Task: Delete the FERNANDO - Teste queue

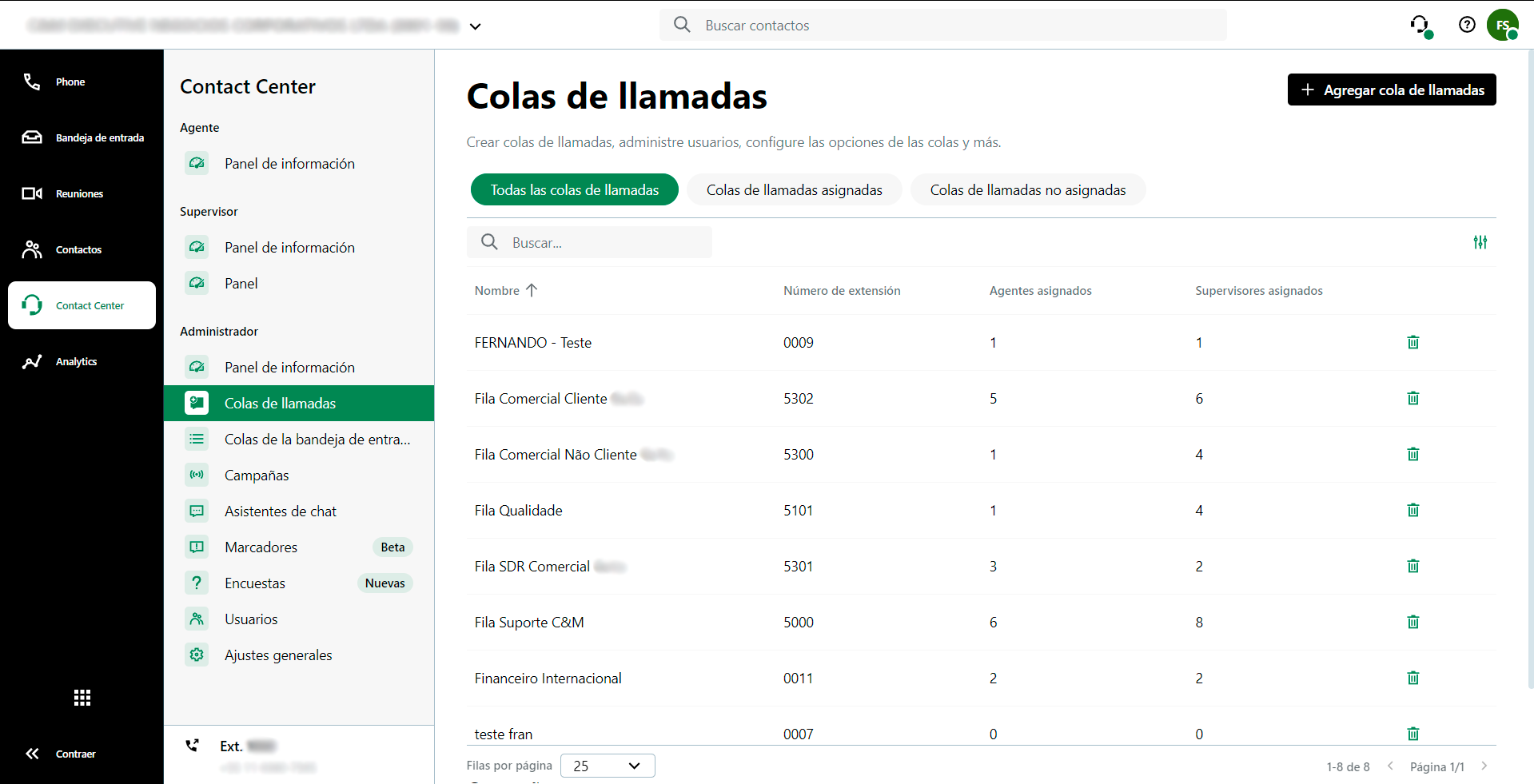Action: click(1412, 343)
